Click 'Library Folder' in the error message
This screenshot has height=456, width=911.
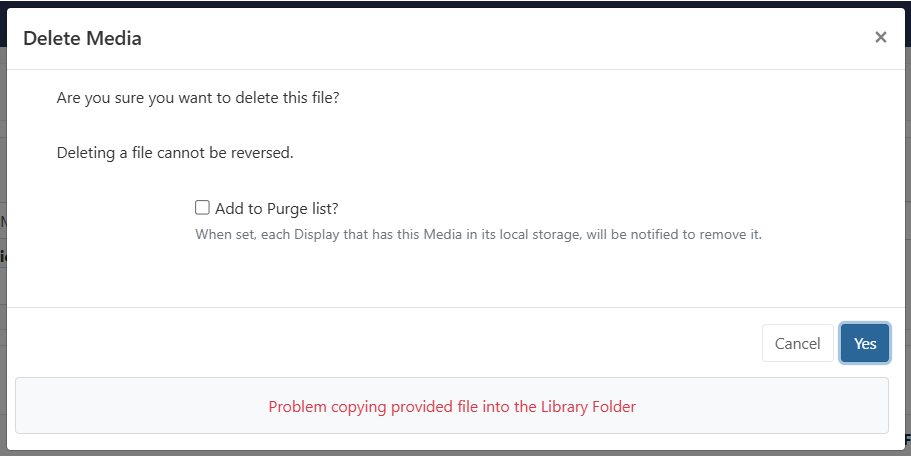(x=590, y=407)
